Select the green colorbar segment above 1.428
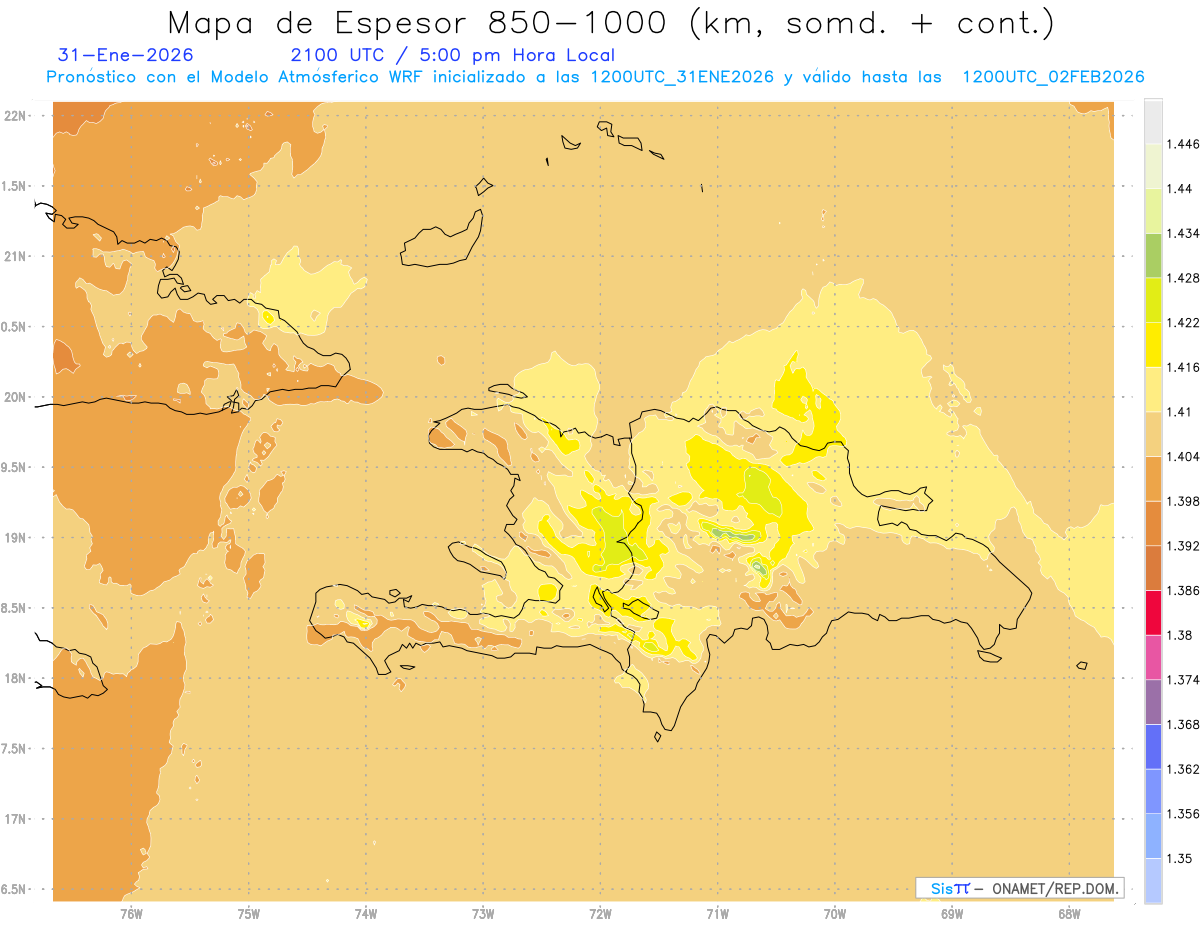Image resolution: width=1200 pixels, height=927 pixels. click(x=1153, y=255)
